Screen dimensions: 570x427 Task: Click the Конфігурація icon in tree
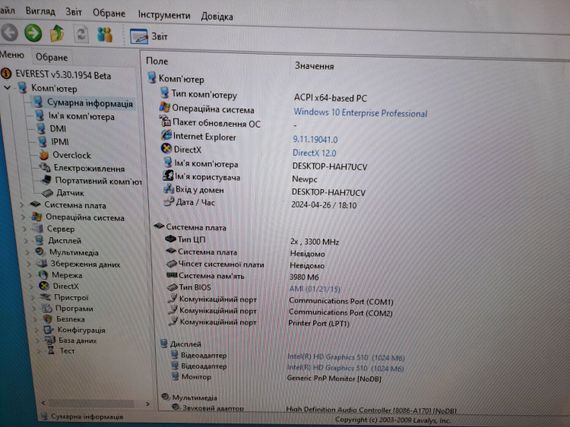point(48,330)
